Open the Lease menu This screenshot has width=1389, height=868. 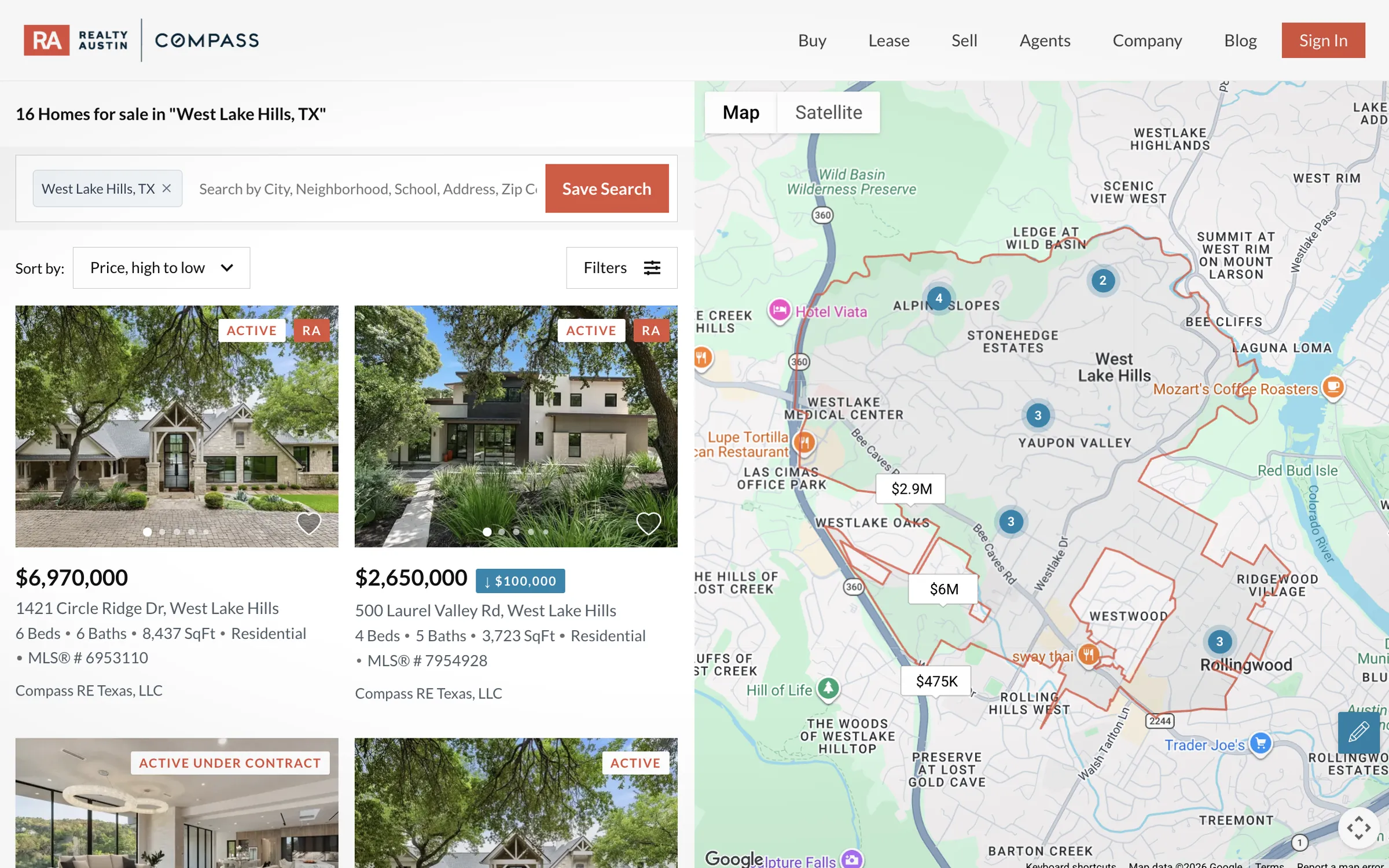889,41
